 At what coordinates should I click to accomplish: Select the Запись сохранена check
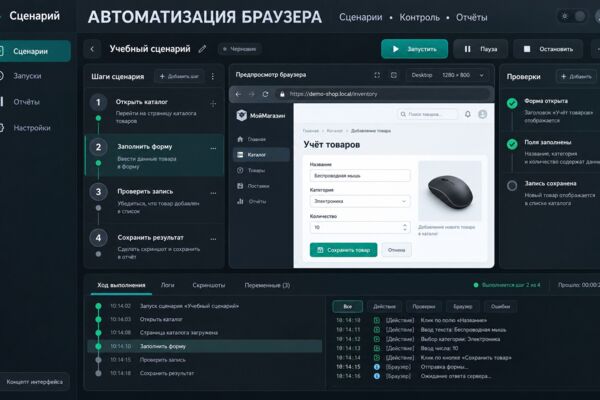click(551, 193)
